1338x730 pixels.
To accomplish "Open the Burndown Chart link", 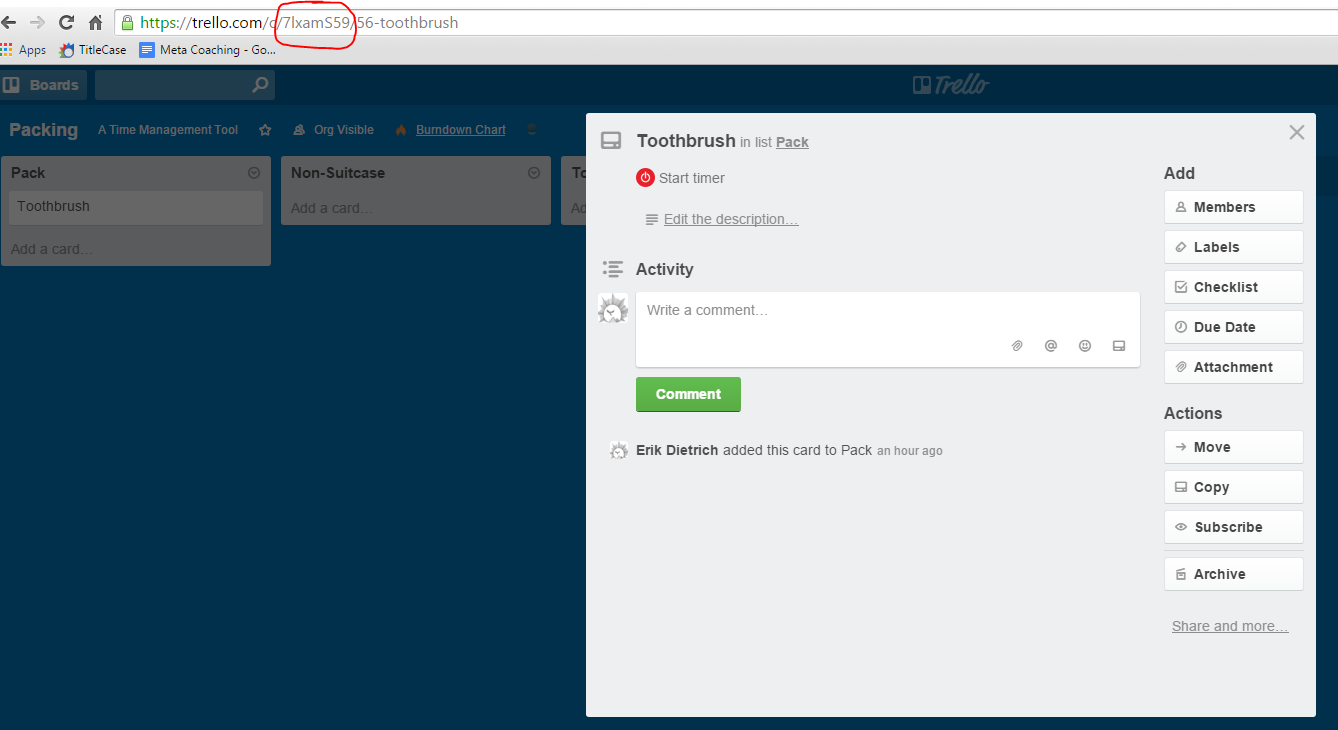I will [460, 130].
